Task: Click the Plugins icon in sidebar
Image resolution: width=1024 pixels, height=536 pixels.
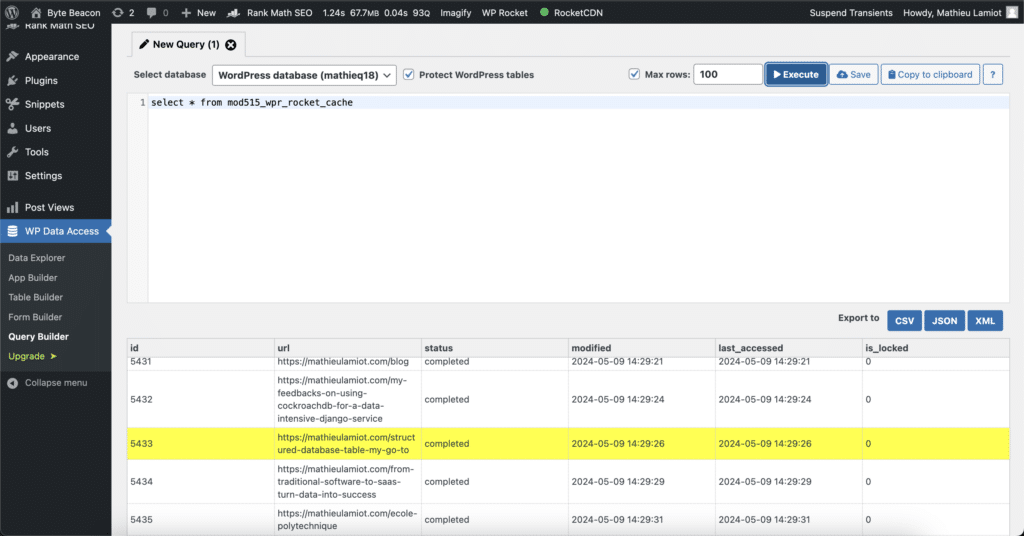Action: pos(12,81)
